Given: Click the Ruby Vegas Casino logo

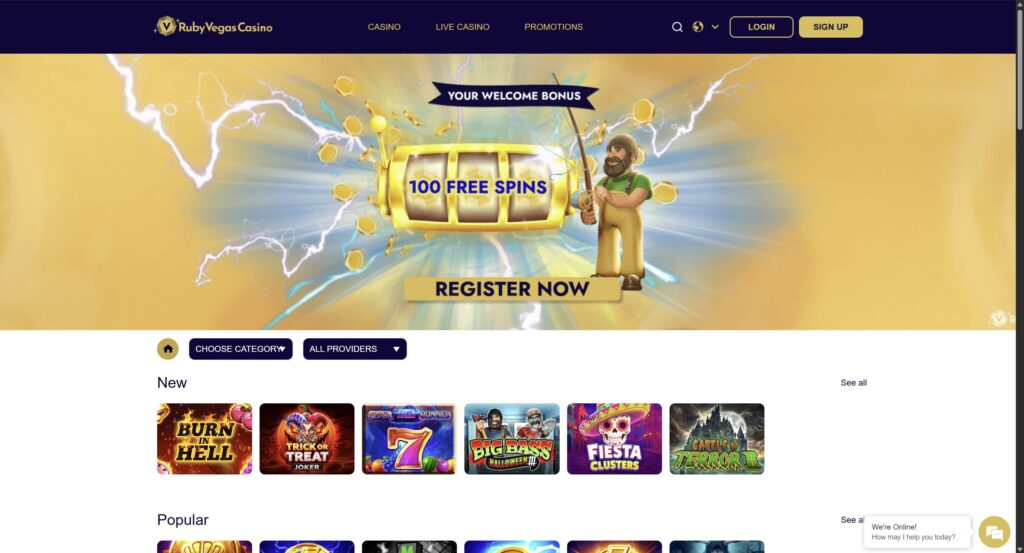Looking at the screenshot, I should coord(214,27).
